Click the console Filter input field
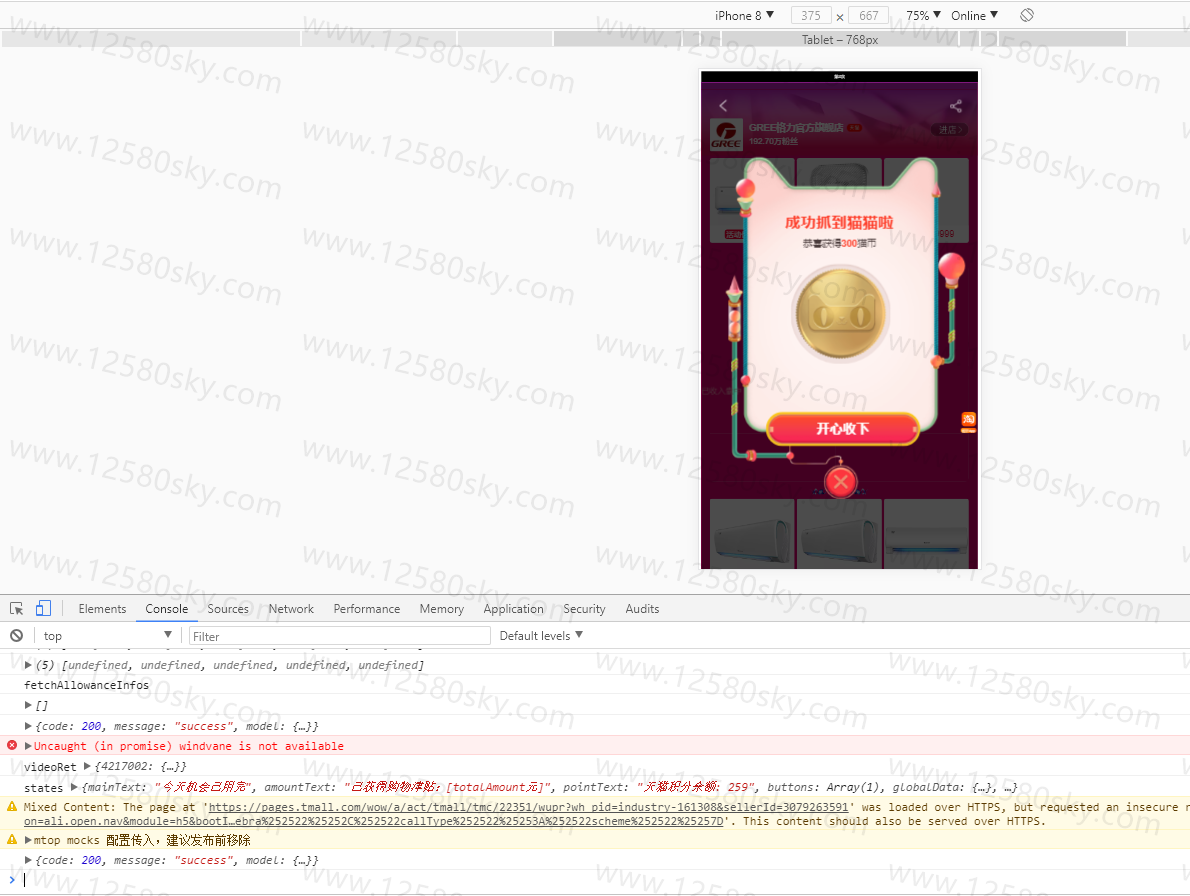Viewport: 1190px width, 896px height. click(x=340, y=636)
